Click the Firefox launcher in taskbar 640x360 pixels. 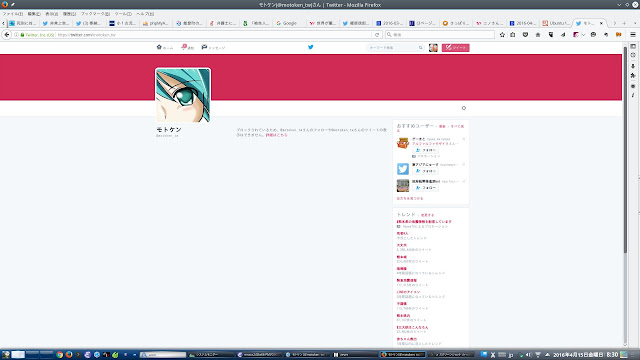[69, 355]
